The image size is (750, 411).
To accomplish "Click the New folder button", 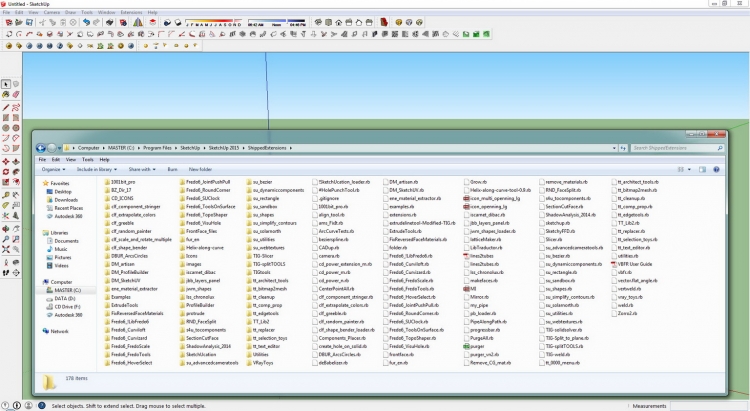I will (201, 170).
